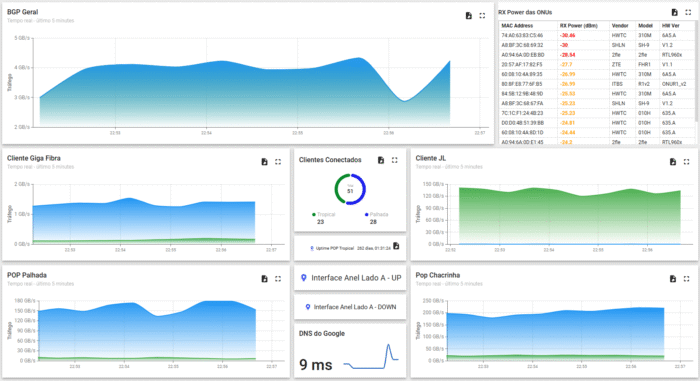
Task: Open RX Power das ONUs fullscreen
Action: tap(688, 13)
